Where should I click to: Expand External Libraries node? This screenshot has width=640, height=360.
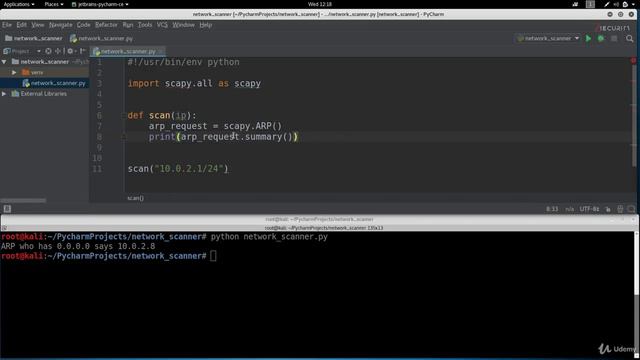4,93
